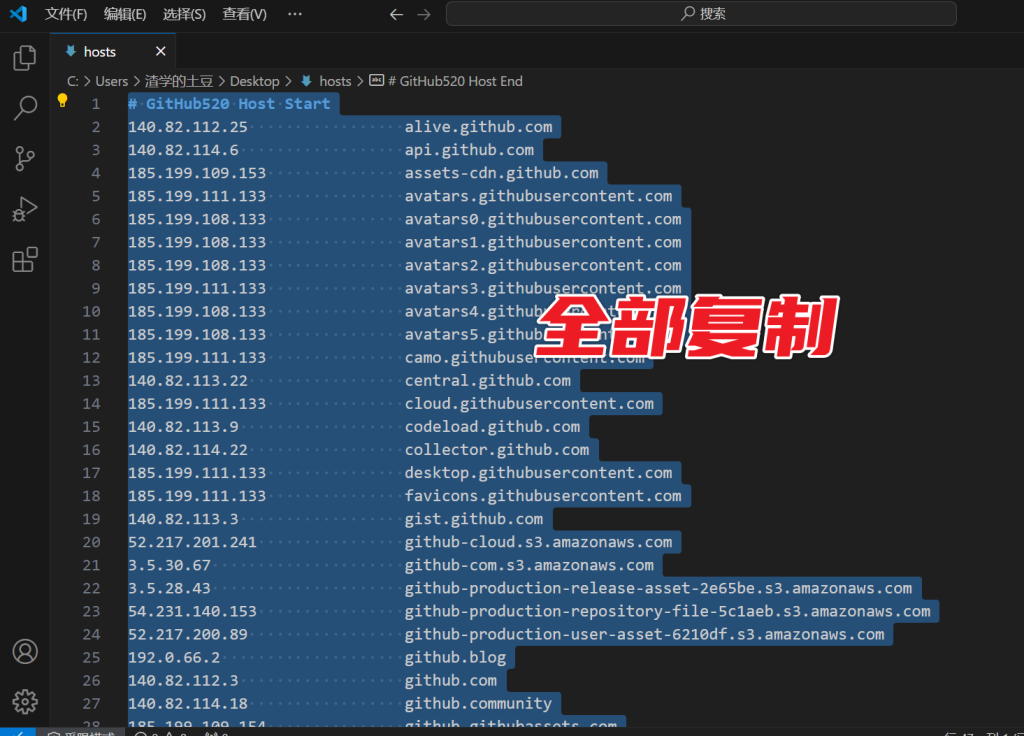The height and width of the screenshot is (736, 1024).
Task: Open the Accounts icon in activity bar
Action: pos(24,651)
